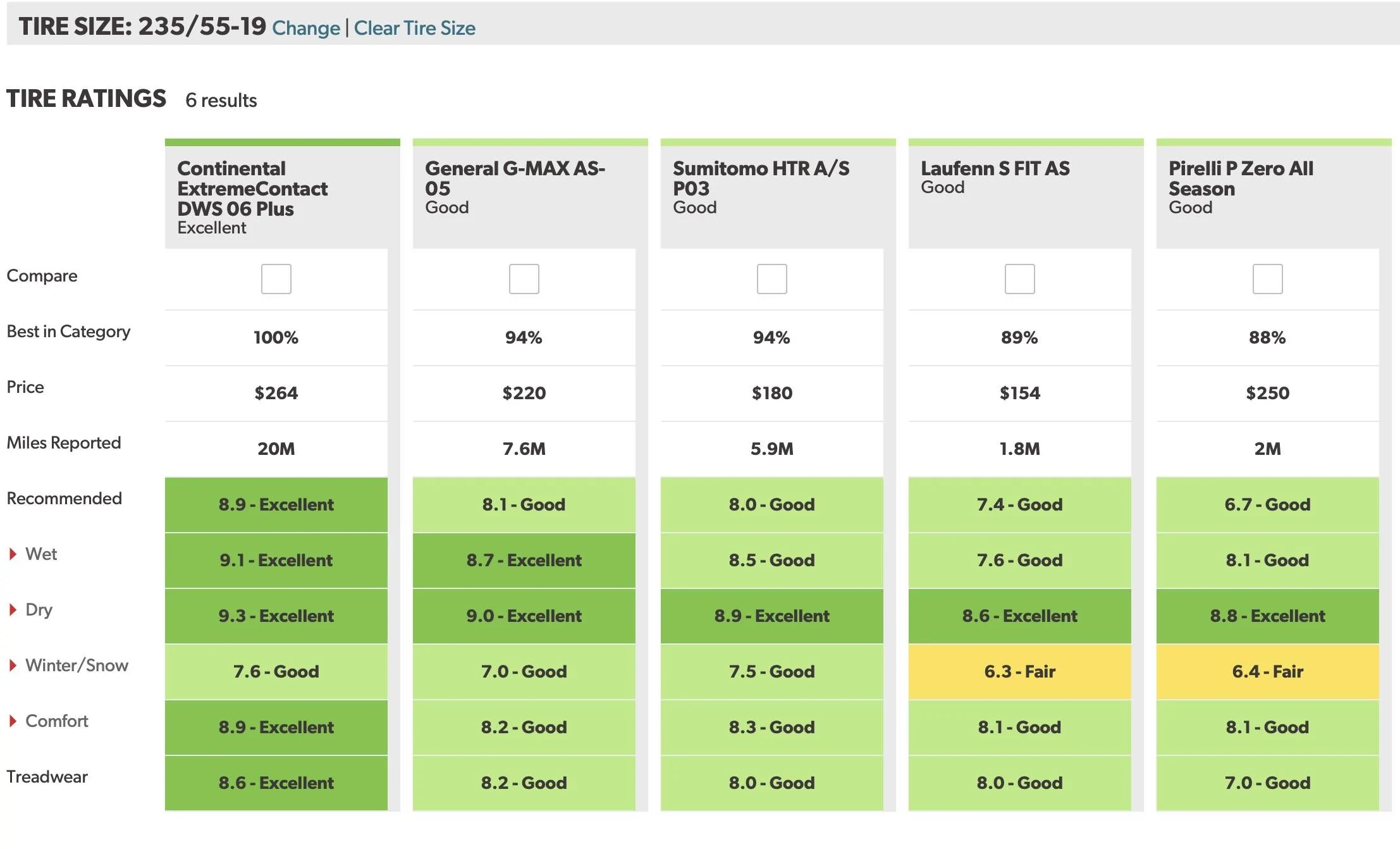Viewport: 1400px width, 849px height.
Task: Click the Clear Tire Size link
Action: [415, 28]
